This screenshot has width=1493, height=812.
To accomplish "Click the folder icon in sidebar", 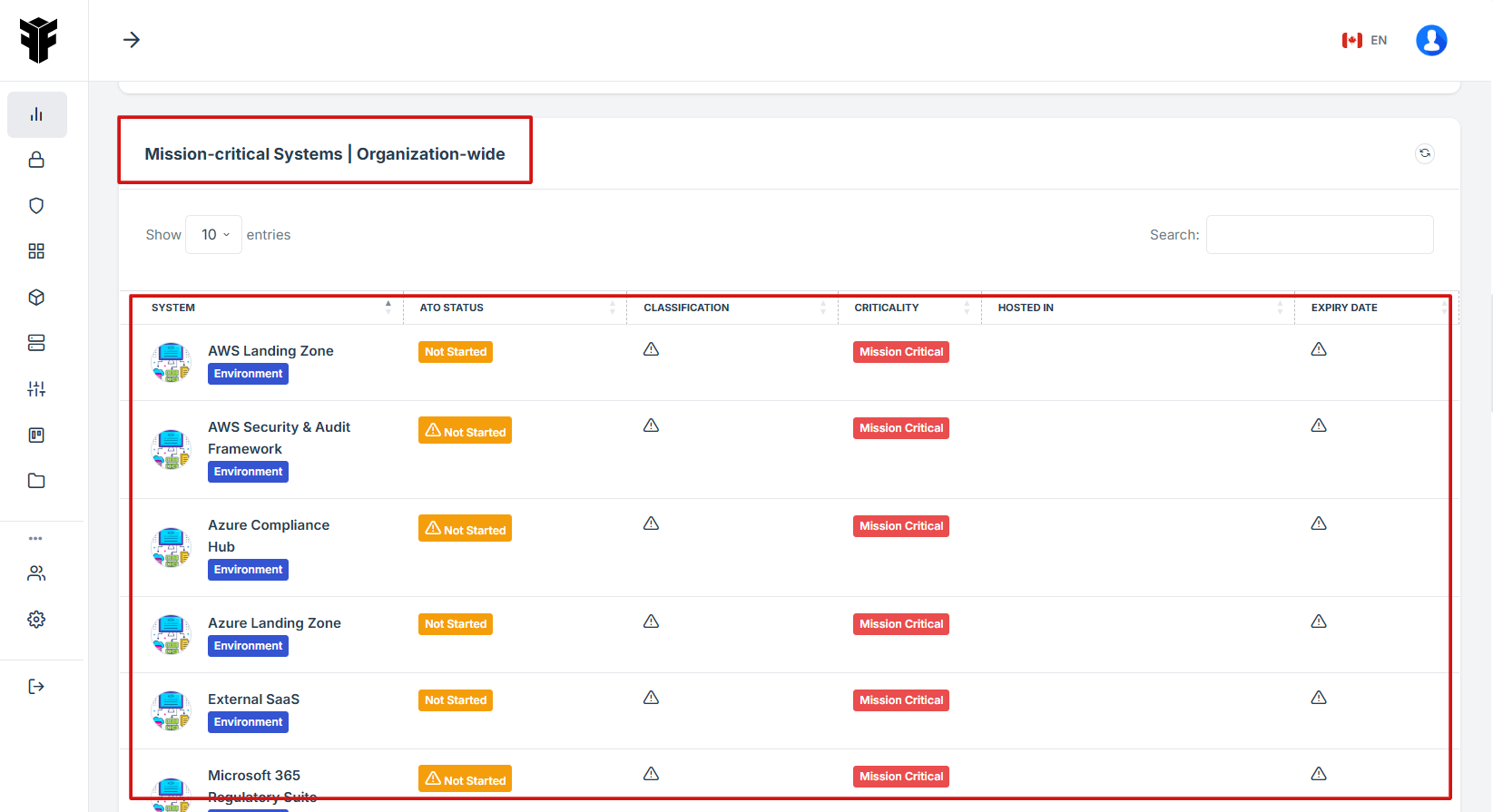I will tap(36, 481).
